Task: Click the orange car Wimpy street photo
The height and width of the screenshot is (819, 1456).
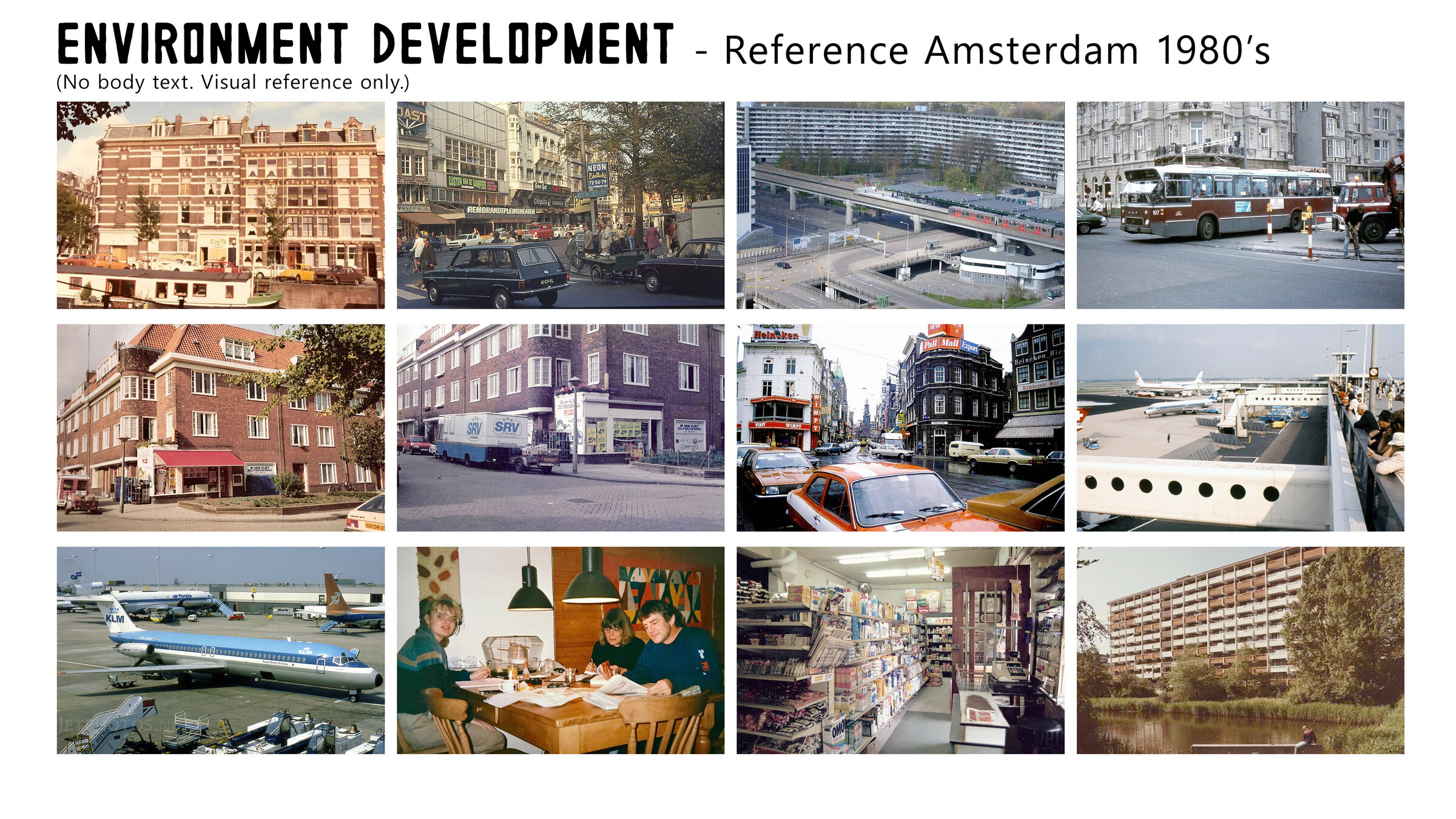Action: tap(900, 428)
